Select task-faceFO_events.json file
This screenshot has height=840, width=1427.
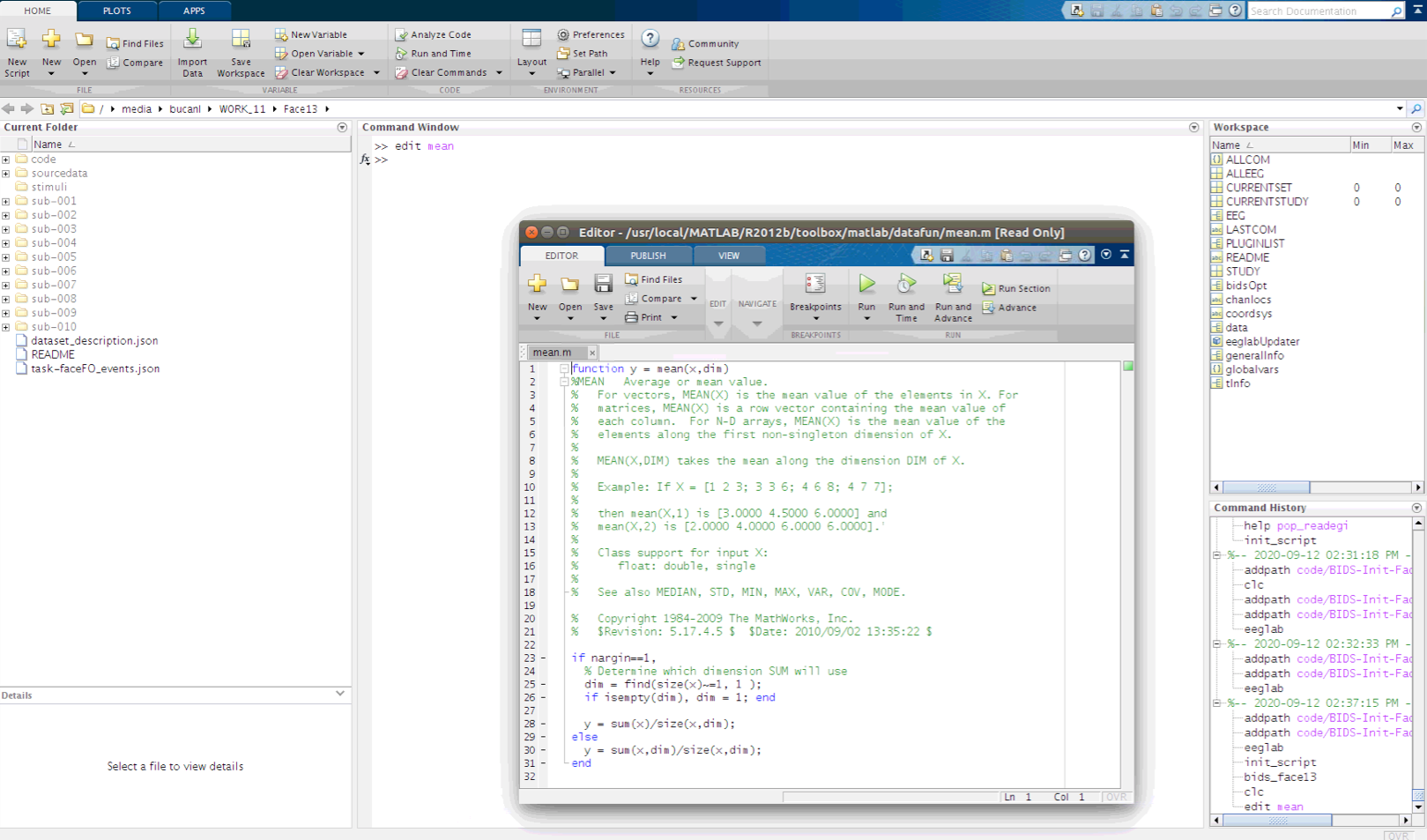point(95,369)
